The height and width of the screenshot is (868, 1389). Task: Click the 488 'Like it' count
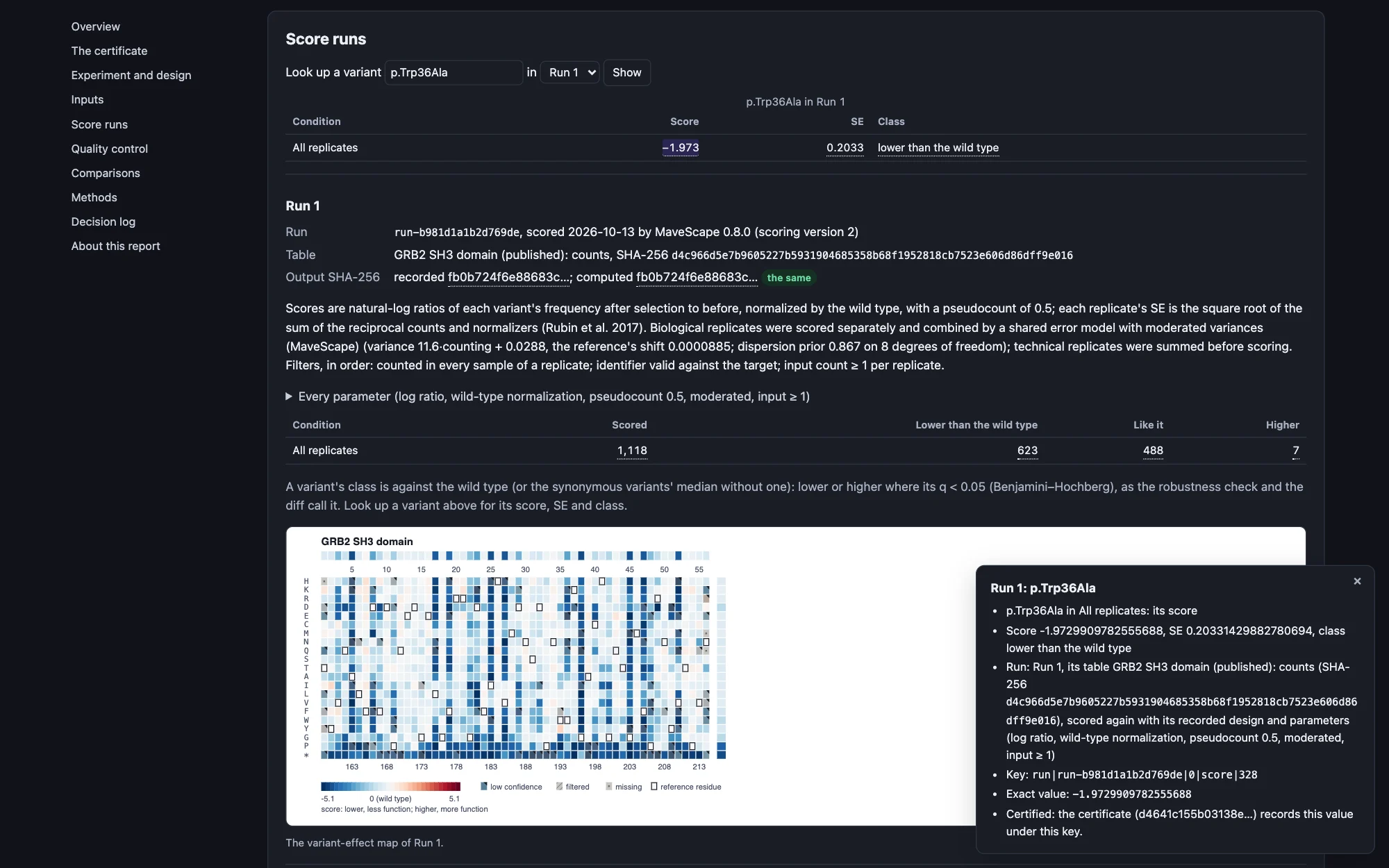(x=1153, y=451)
